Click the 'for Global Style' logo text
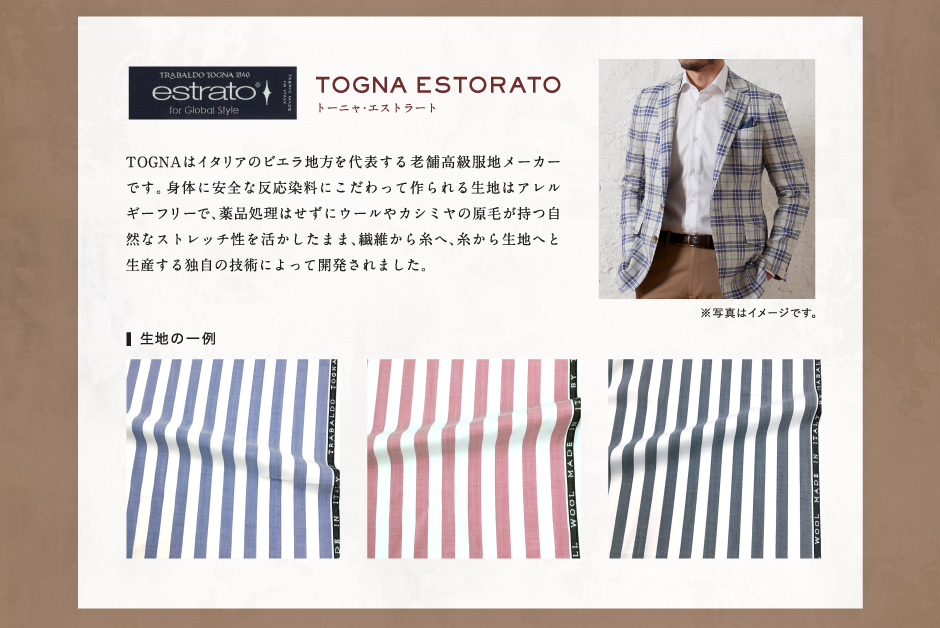Image resolution: width=940 pixels, height=628 pixels. [204, 110]
